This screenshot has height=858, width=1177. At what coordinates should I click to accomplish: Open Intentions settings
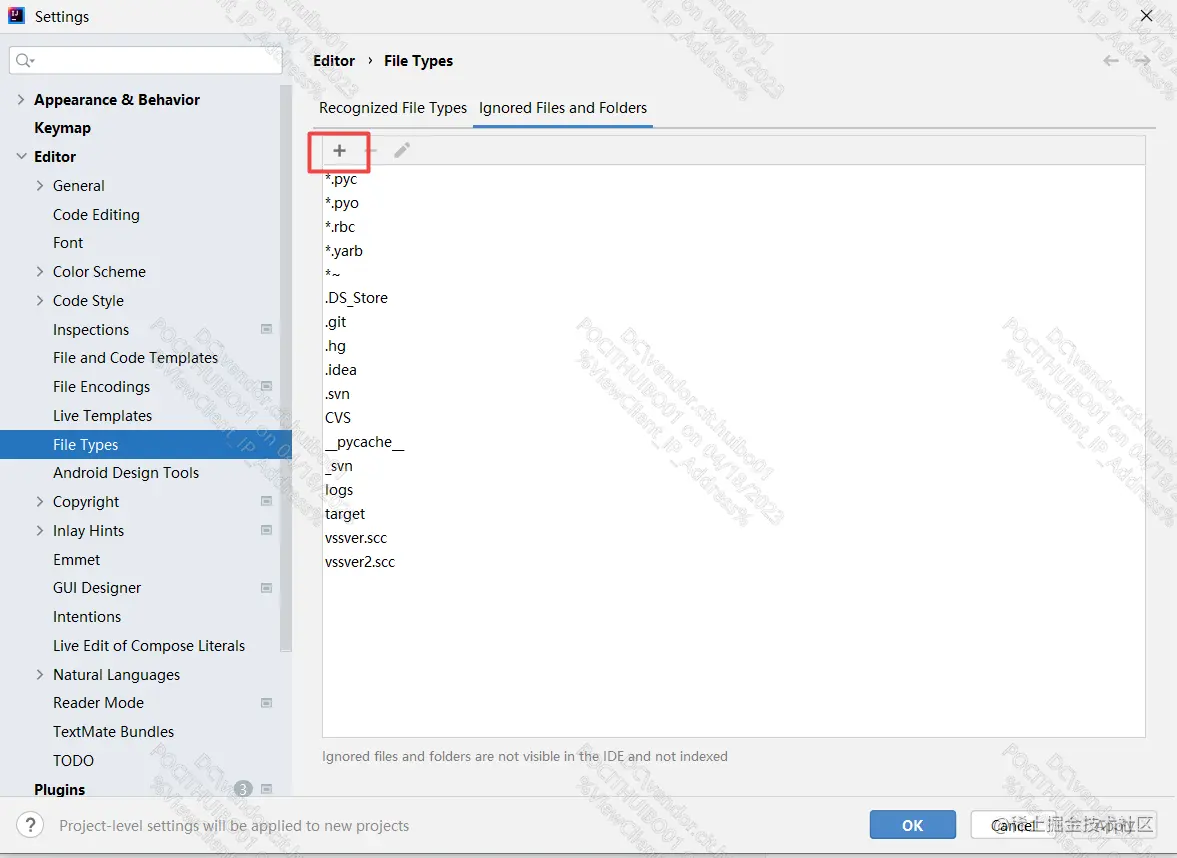[x=86, y=617]
